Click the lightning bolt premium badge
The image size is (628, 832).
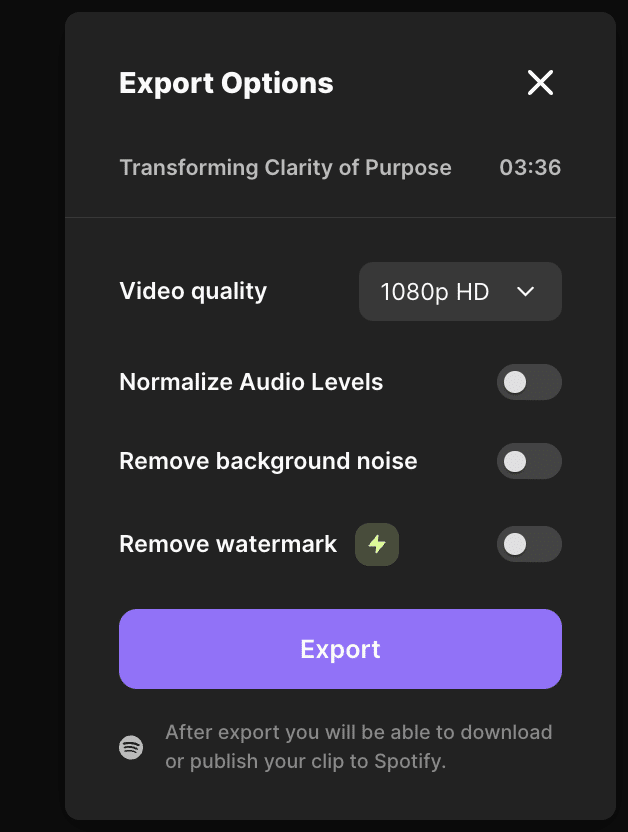377,545
